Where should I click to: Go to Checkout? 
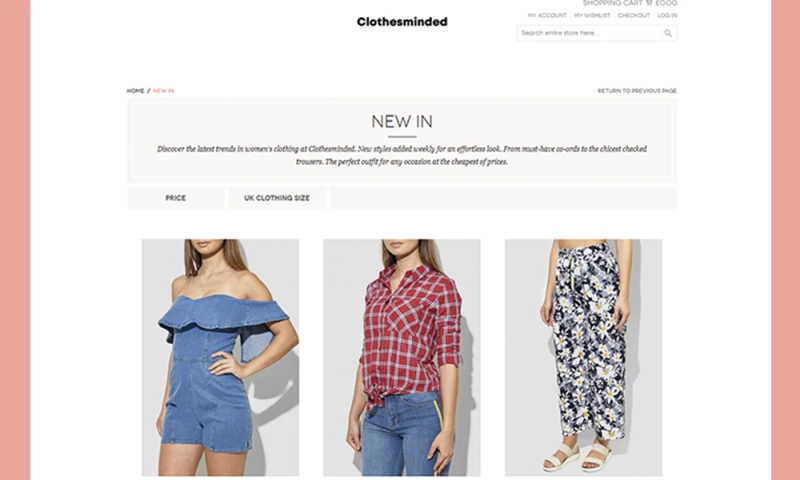click(x=634, y=15)
